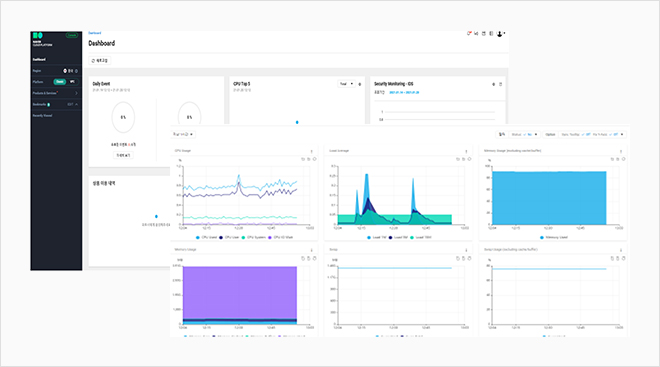The height and width of the screenshot is (367, 660).
Task: Click first 0% gauge in Daily Event
Action: [123, 117]
